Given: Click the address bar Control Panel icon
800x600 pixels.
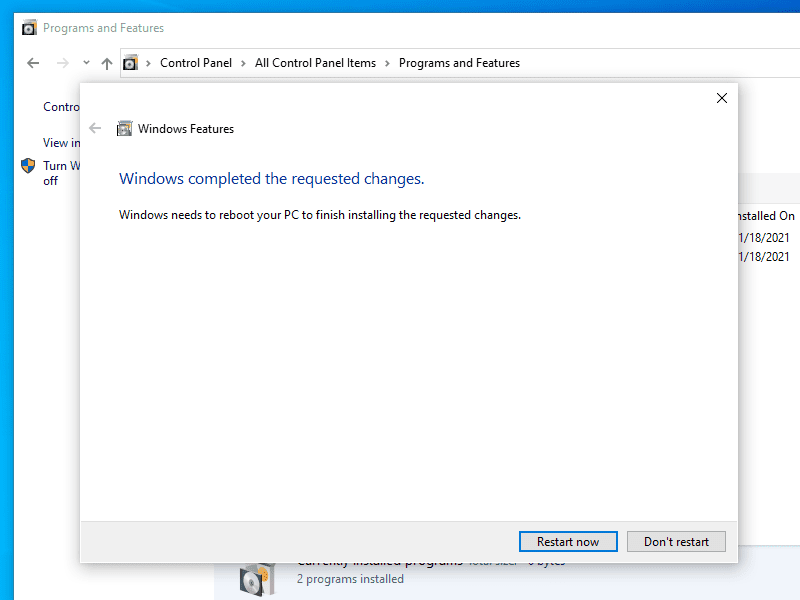Looking at the screenshot, I should pyautogui.click(x=131, y=63).
